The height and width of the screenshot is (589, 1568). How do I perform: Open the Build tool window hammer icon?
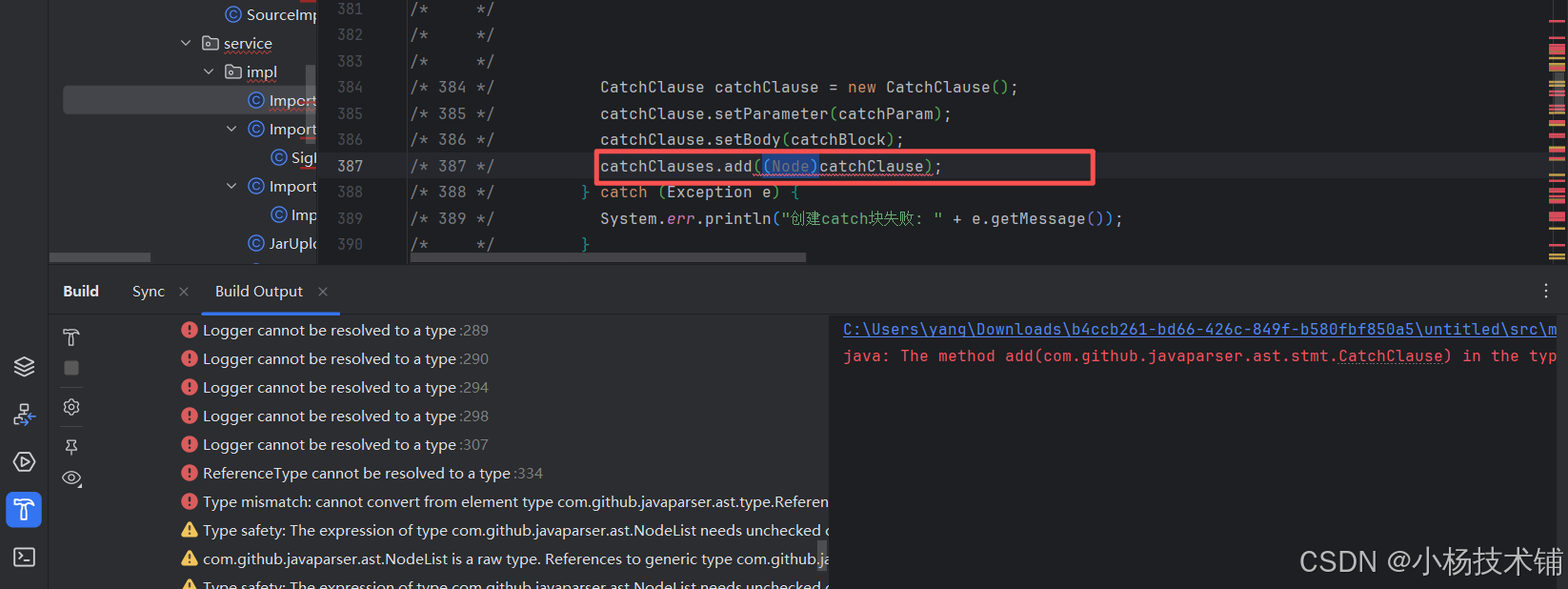tap(24, 509)
